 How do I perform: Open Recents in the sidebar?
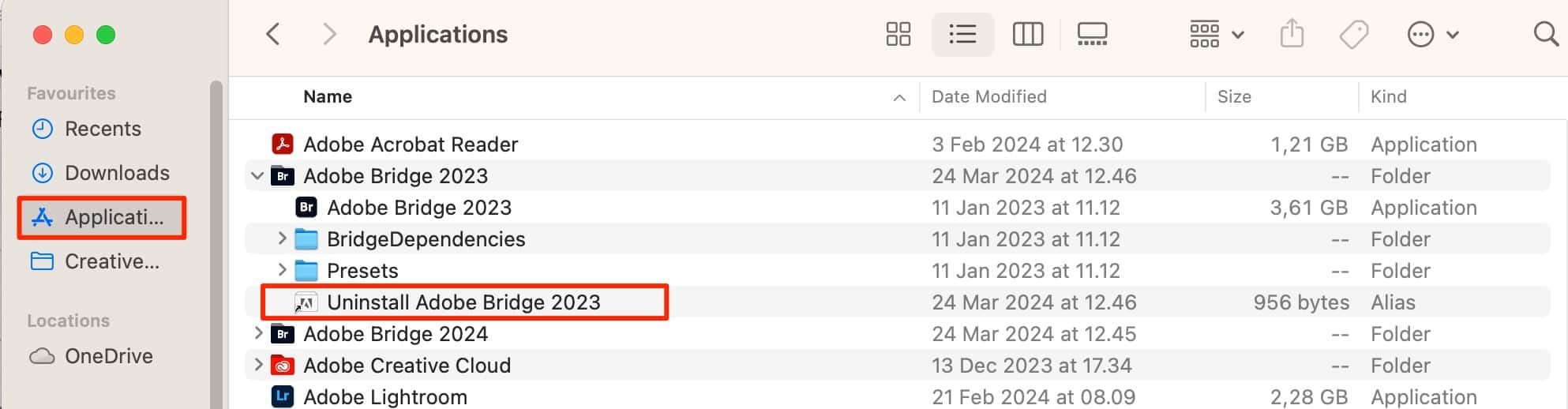(x=103, y=129)
